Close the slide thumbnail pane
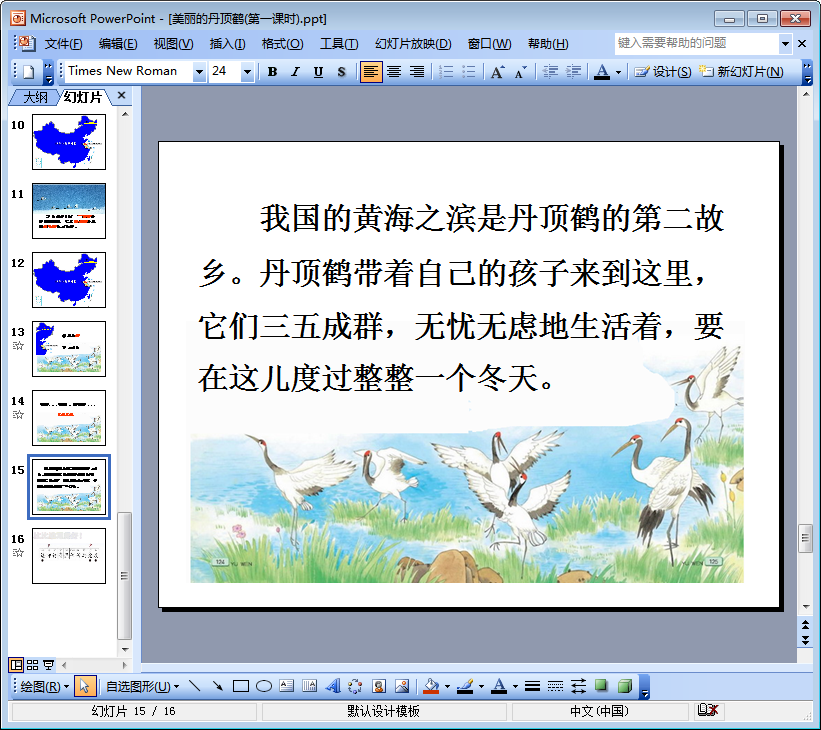 coord(121,95)
